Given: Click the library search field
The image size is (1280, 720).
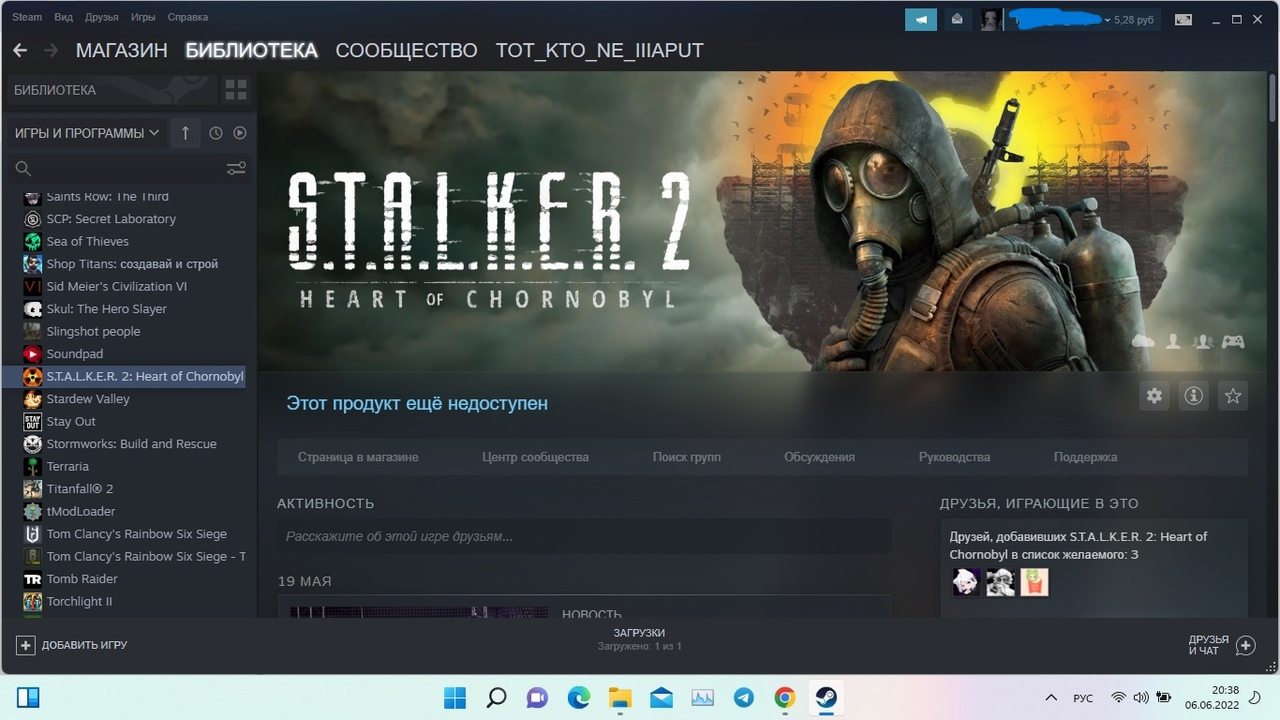Looking at the screenshot, I should pyautogui.click(x=128, y=168).
